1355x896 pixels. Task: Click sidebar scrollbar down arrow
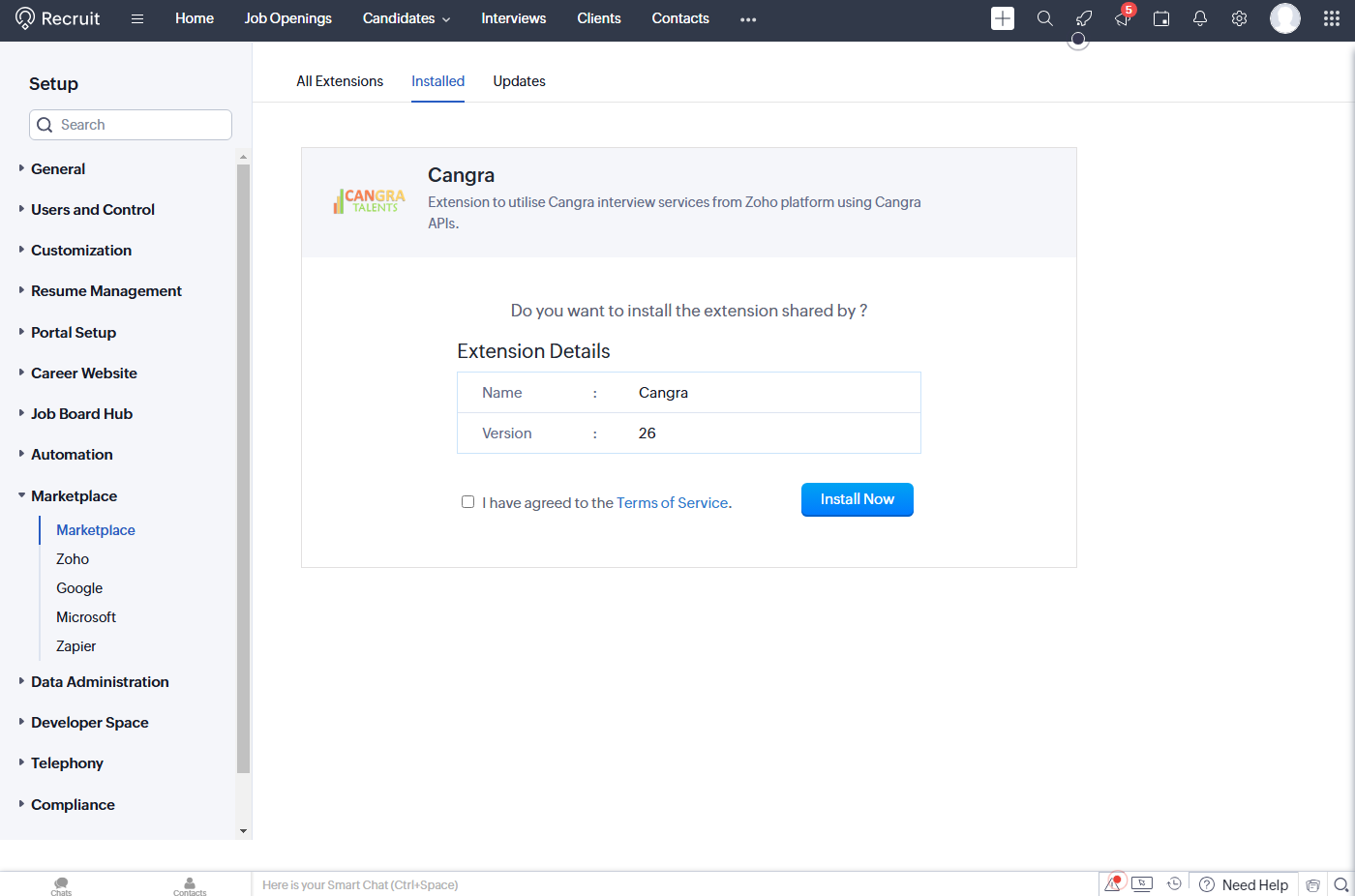tap(243, 831)
